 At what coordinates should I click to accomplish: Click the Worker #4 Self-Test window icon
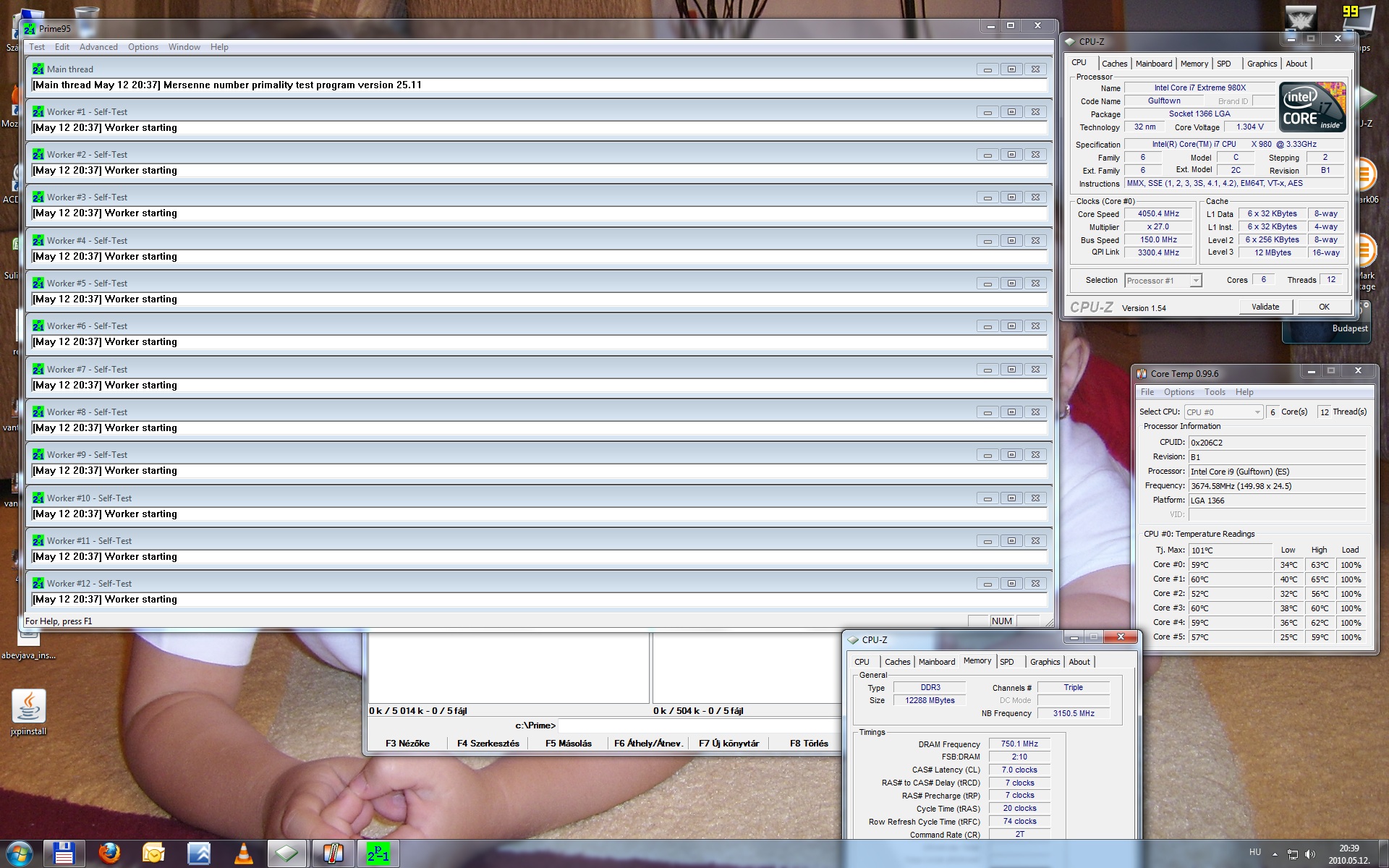coord(38,240)
